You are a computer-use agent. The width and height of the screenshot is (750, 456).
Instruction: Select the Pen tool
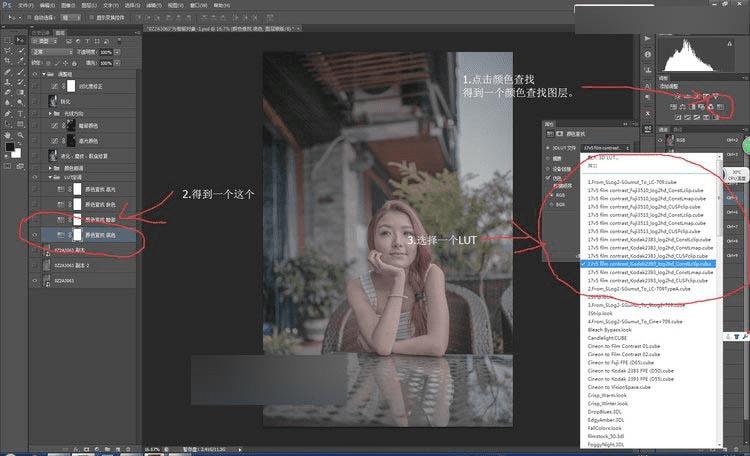(x=8, y=113)
